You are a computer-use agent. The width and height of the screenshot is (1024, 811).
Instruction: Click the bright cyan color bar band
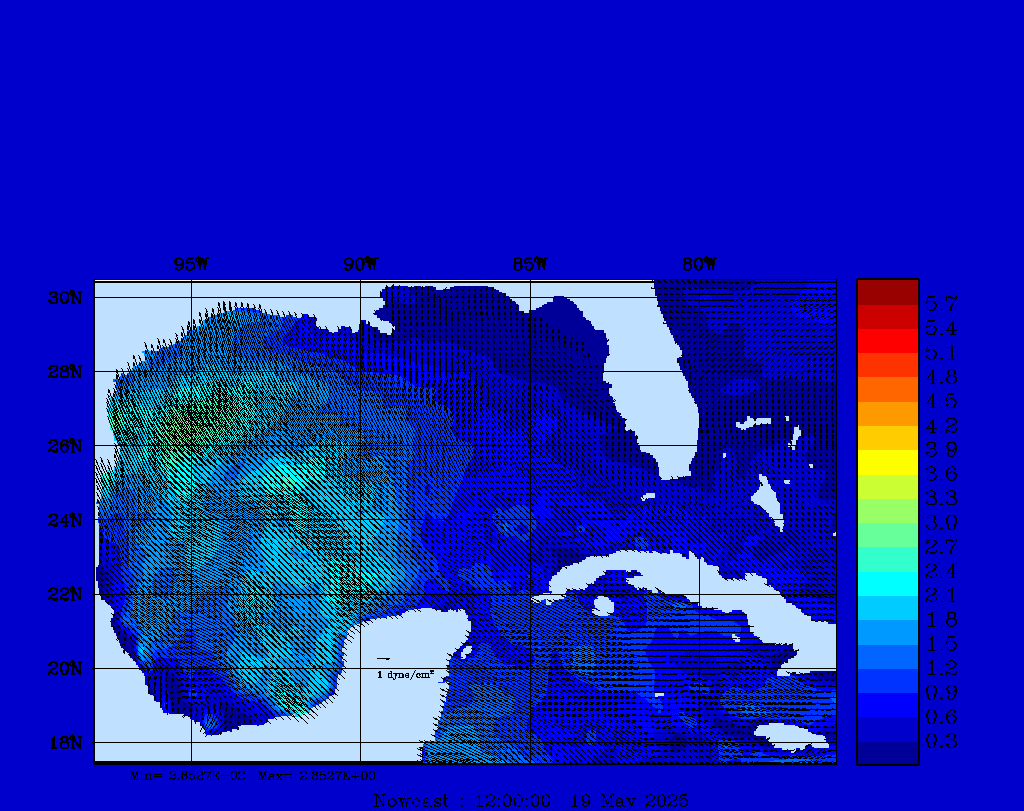click(887, 583)
